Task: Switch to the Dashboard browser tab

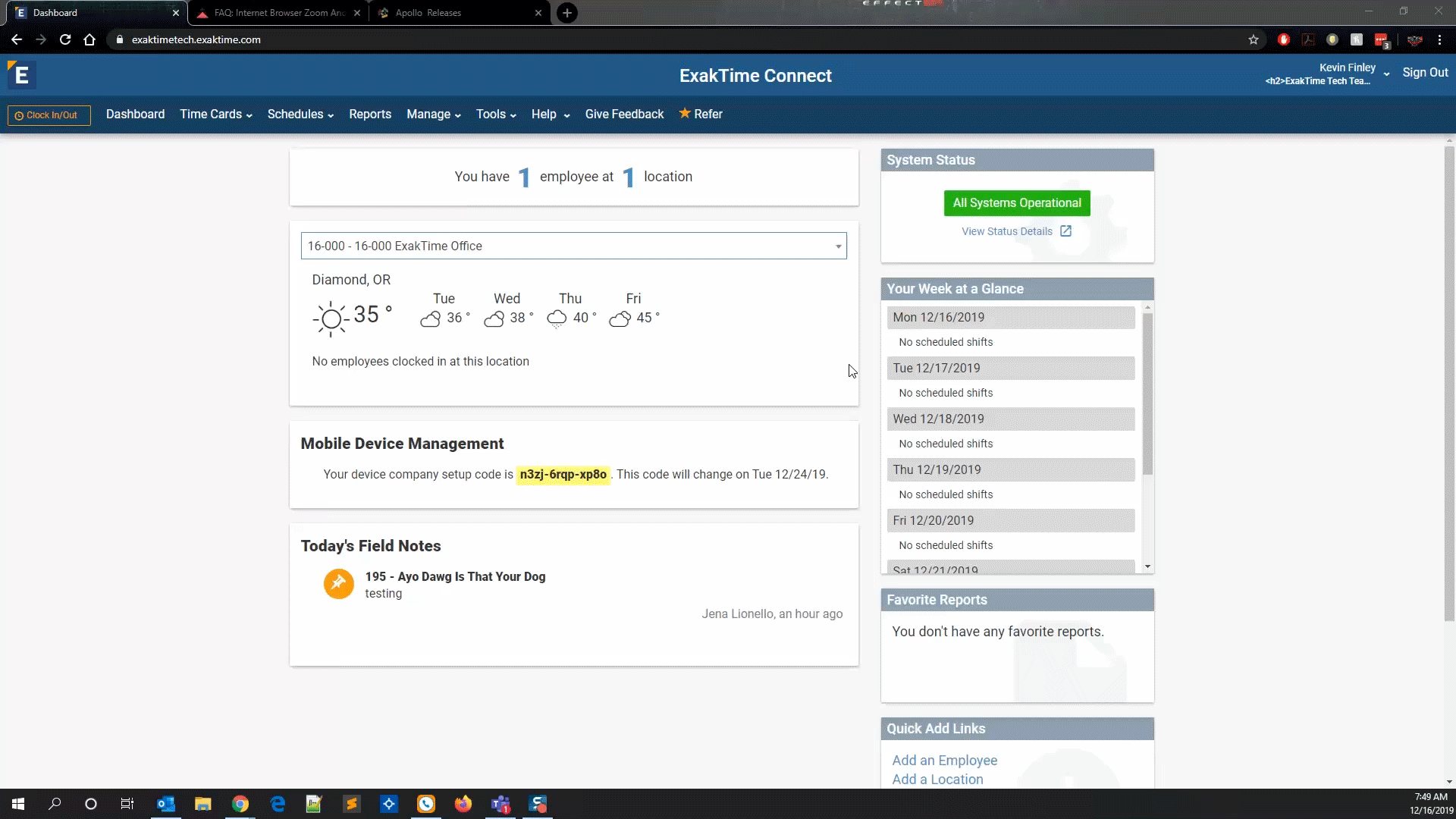Action: tap(95, 13)
